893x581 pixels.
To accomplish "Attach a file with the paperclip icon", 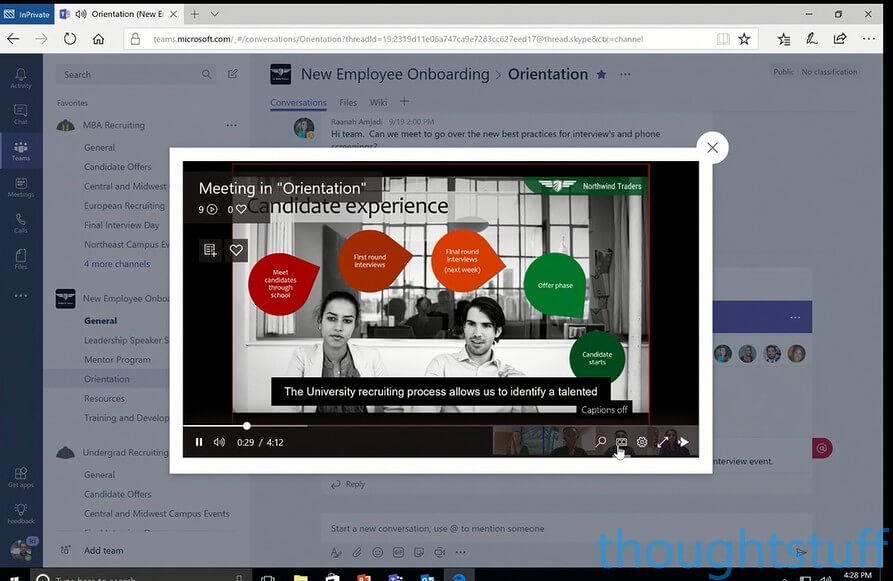I will [x=357, y=552].
